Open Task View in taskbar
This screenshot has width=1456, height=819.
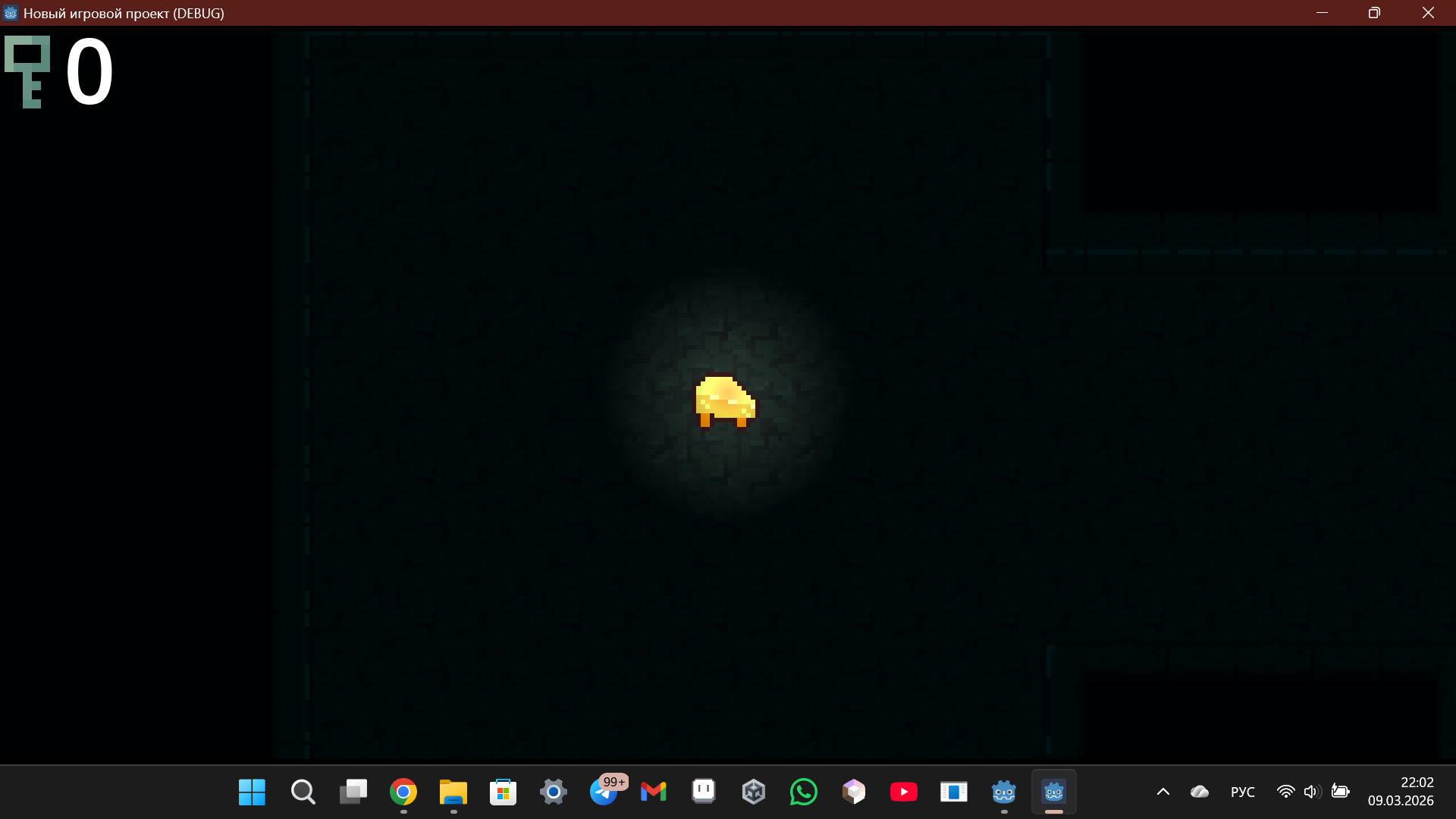[353, 792]
